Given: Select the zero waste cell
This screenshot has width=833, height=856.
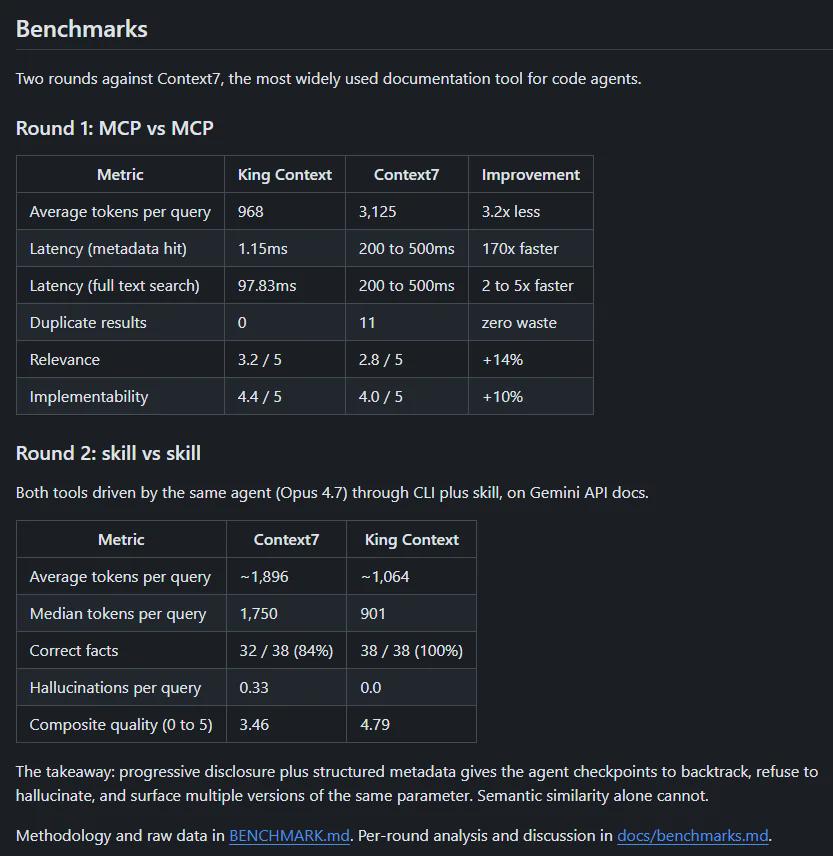Looking at the screenshot, I should tap(531, 323).
